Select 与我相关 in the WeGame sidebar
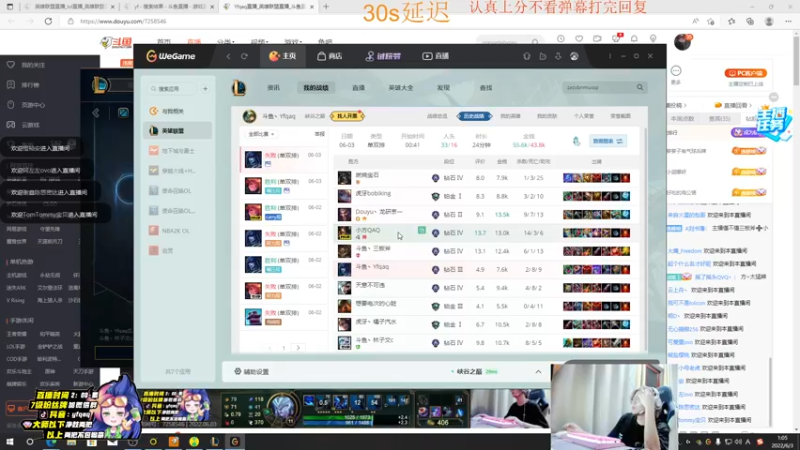 coord(178,111)
